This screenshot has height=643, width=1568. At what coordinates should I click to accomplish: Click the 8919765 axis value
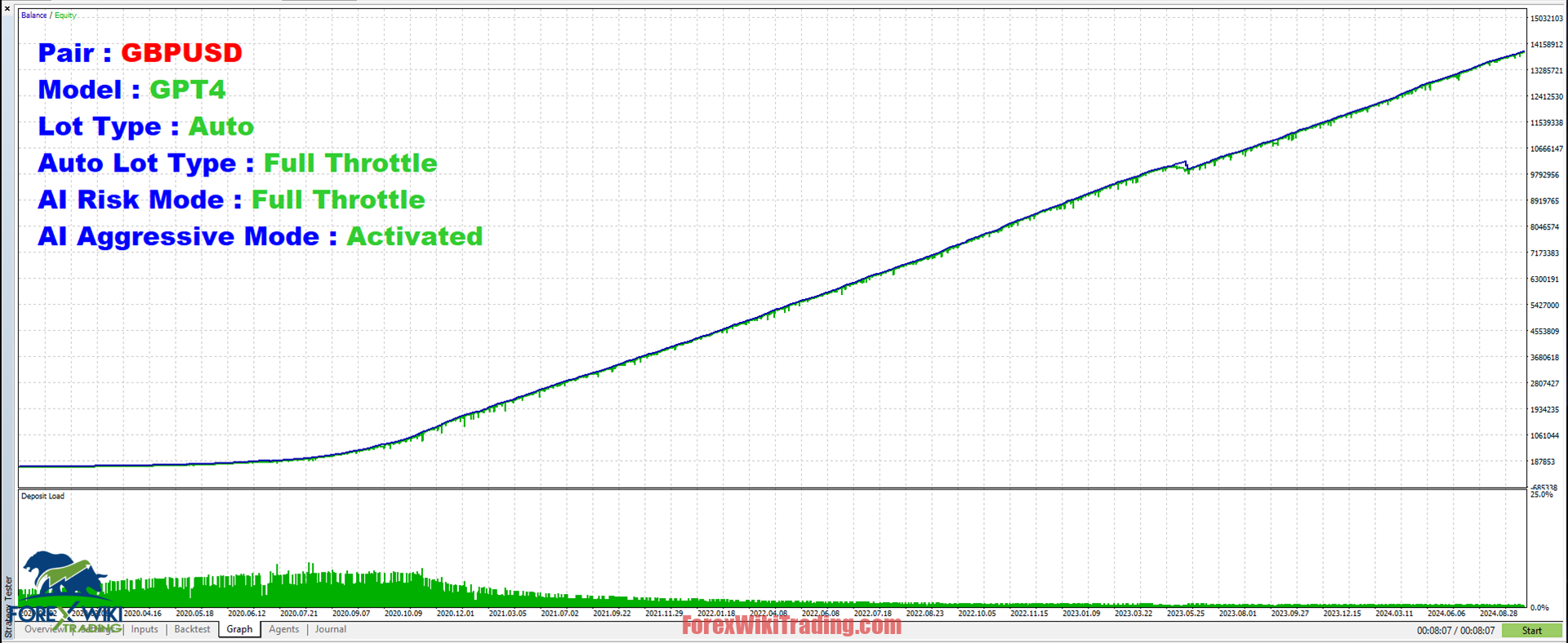point(1544,201)
